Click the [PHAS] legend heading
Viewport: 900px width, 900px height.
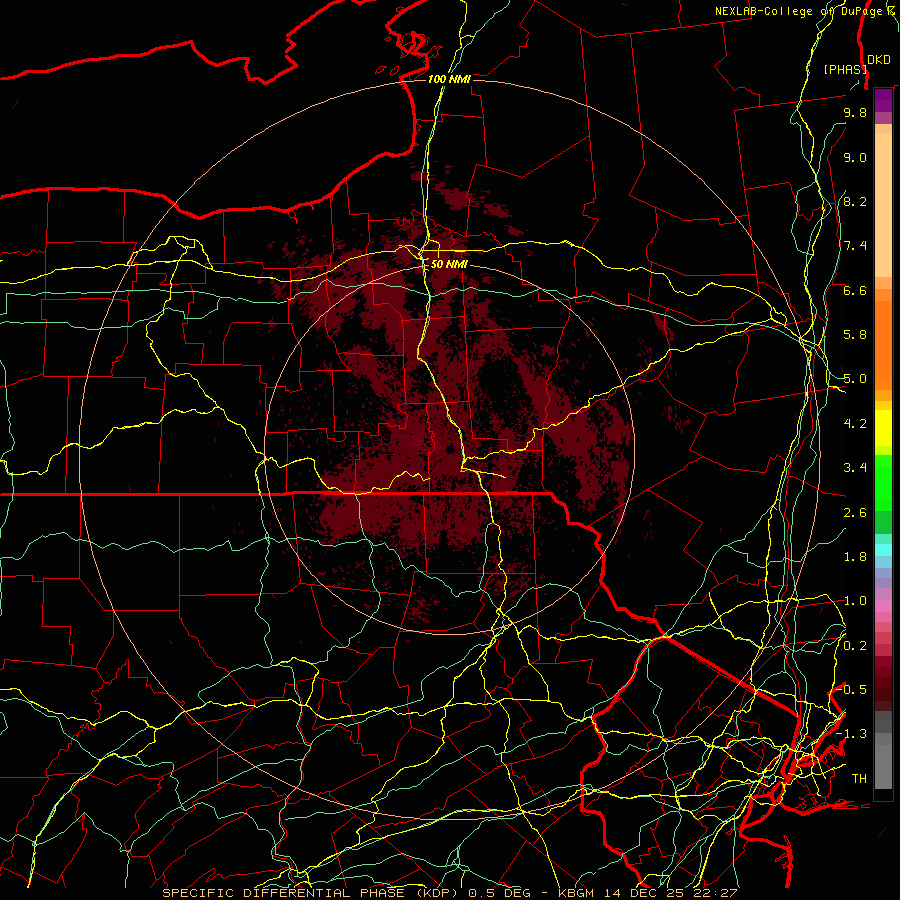[845, 69]
